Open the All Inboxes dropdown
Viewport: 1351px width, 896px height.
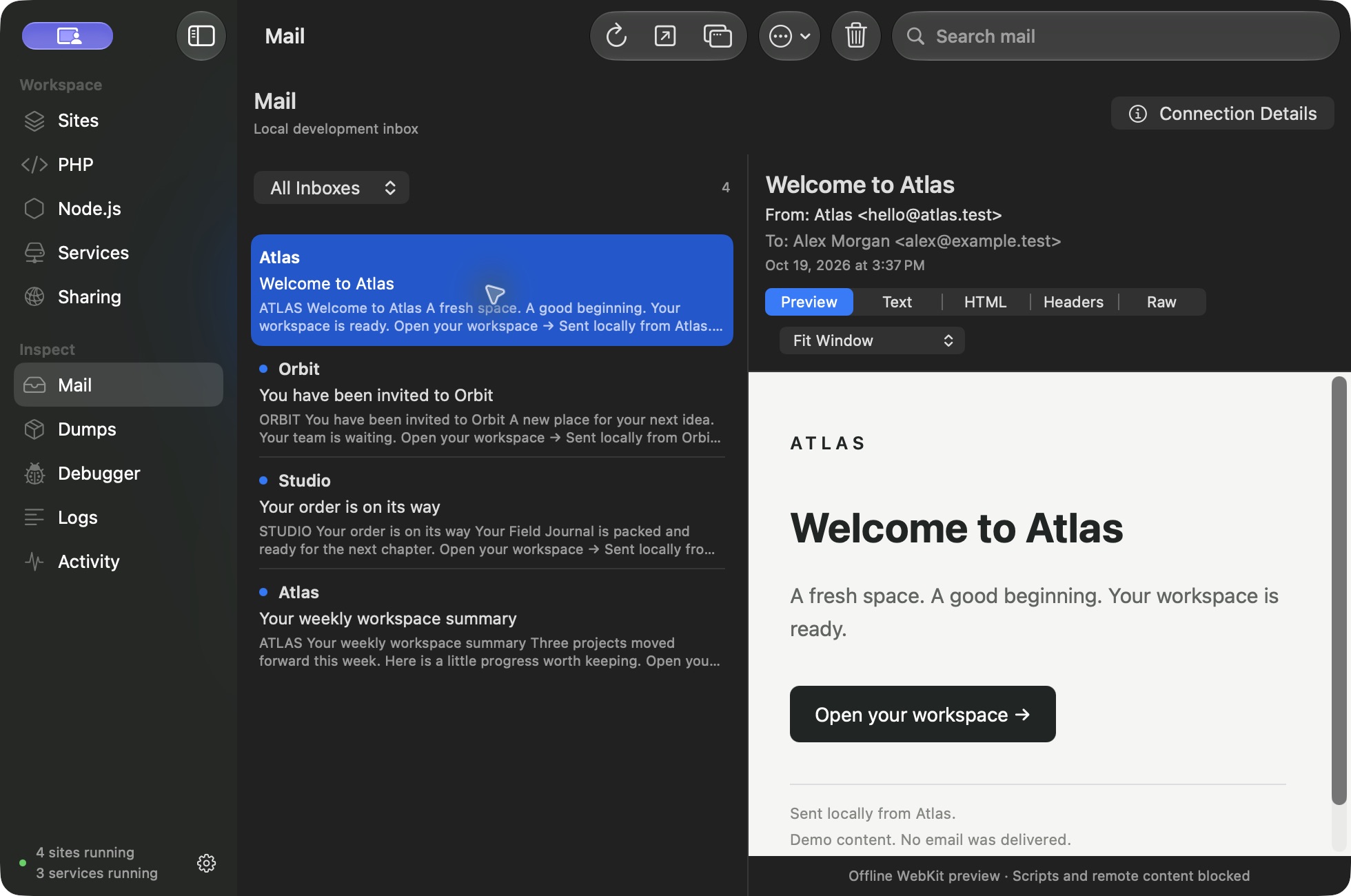[332, 187]
